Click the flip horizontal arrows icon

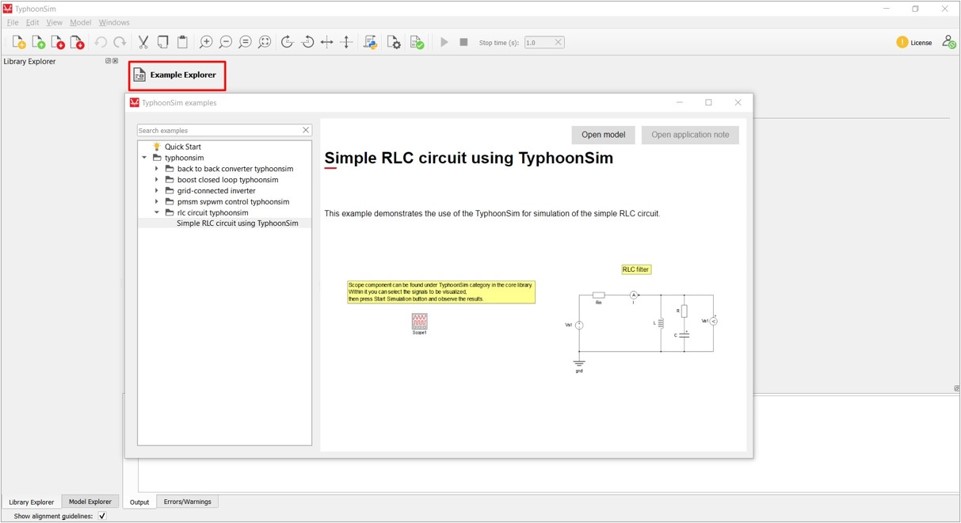tap(327, 42)
